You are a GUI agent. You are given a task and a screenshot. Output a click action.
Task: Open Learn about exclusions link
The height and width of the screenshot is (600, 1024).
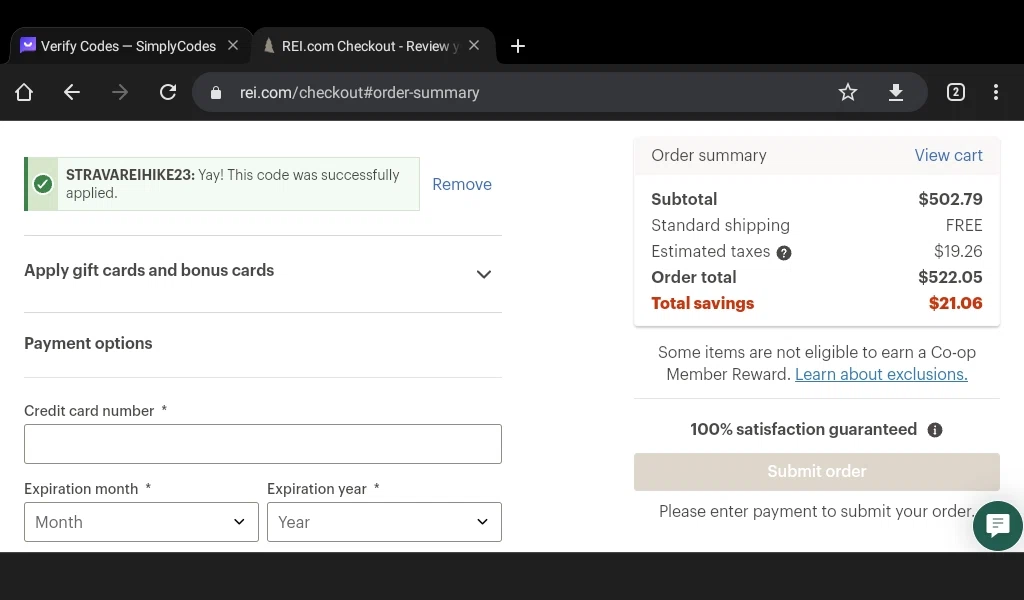(881, 374)
